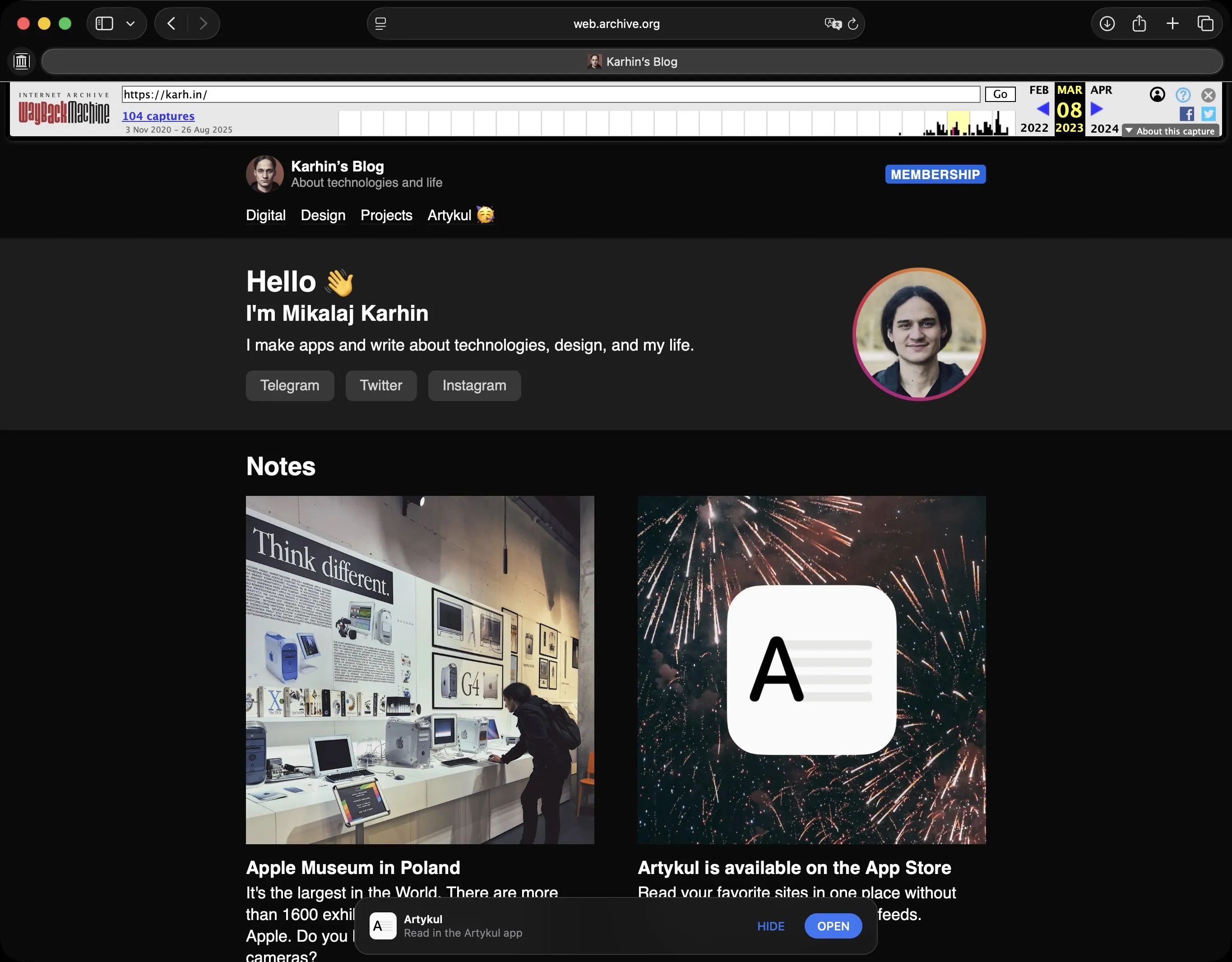Open the sidebar chevron dropdown menu
This screenshot has width=1232, height=962.
(130, 23)
